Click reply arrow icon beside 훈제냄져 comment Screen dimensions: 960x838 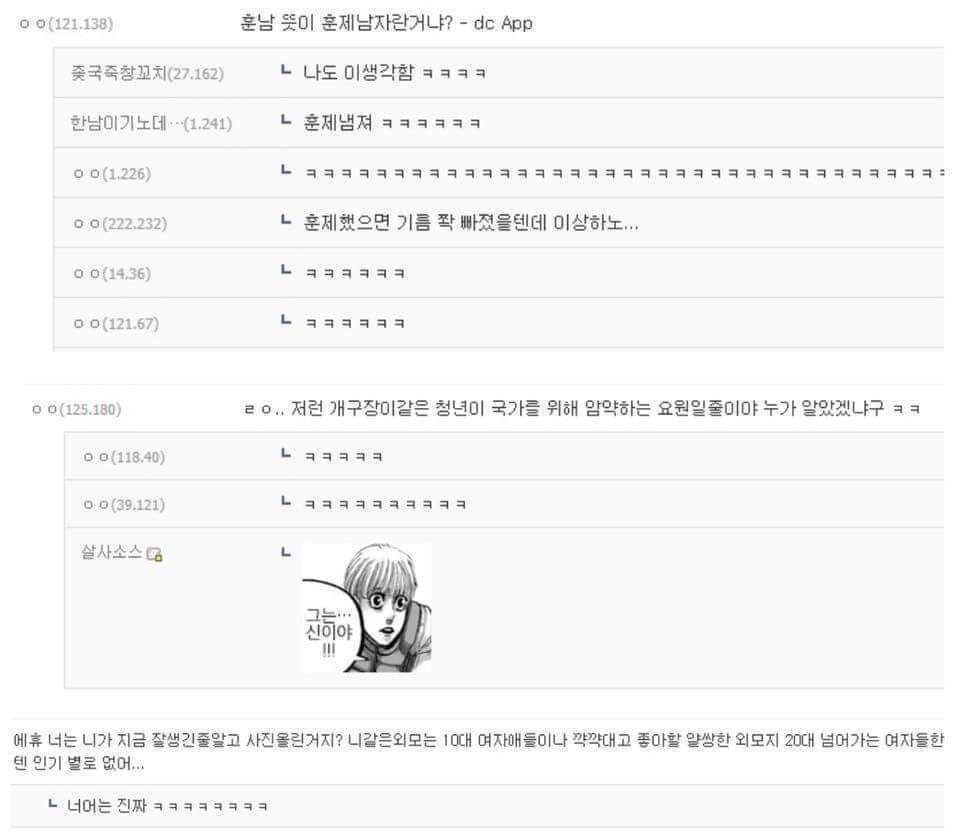286,121
